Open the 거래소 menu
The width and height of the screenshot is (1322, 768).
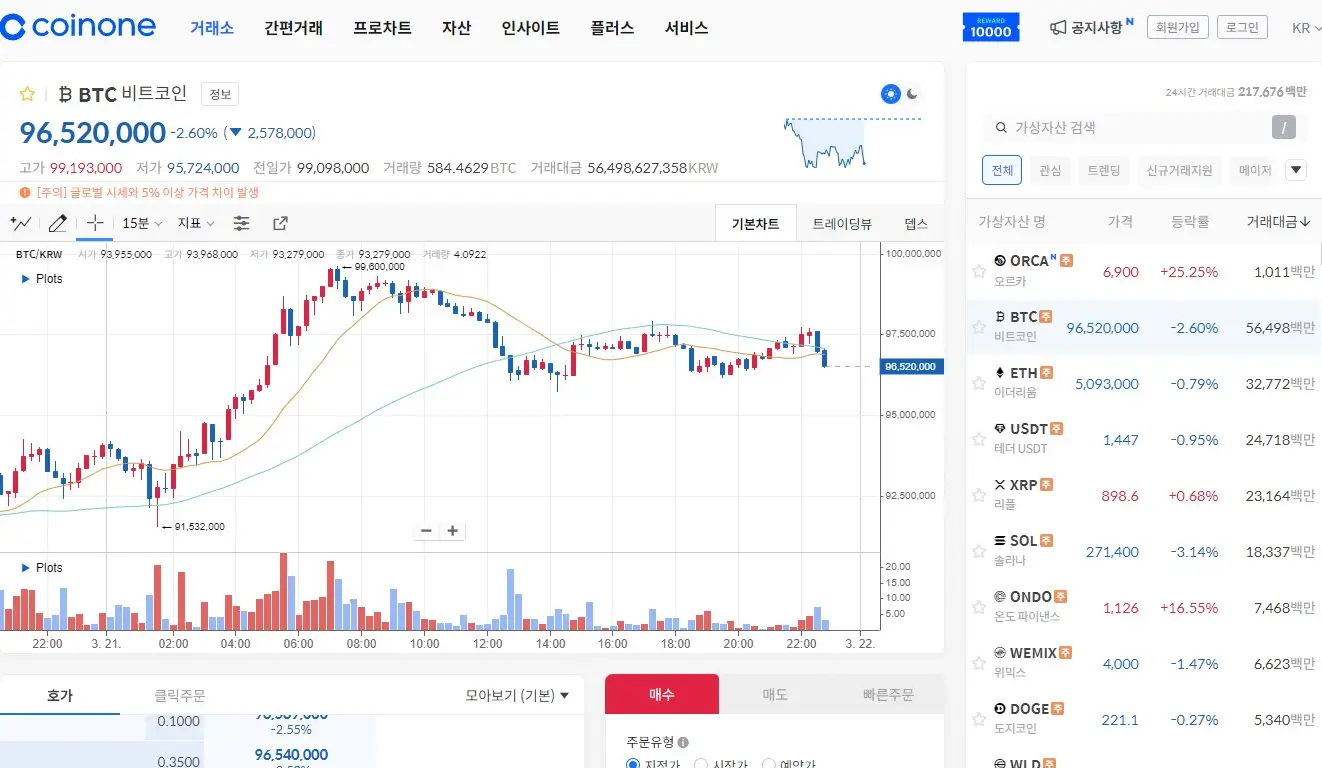coord(212,28)
